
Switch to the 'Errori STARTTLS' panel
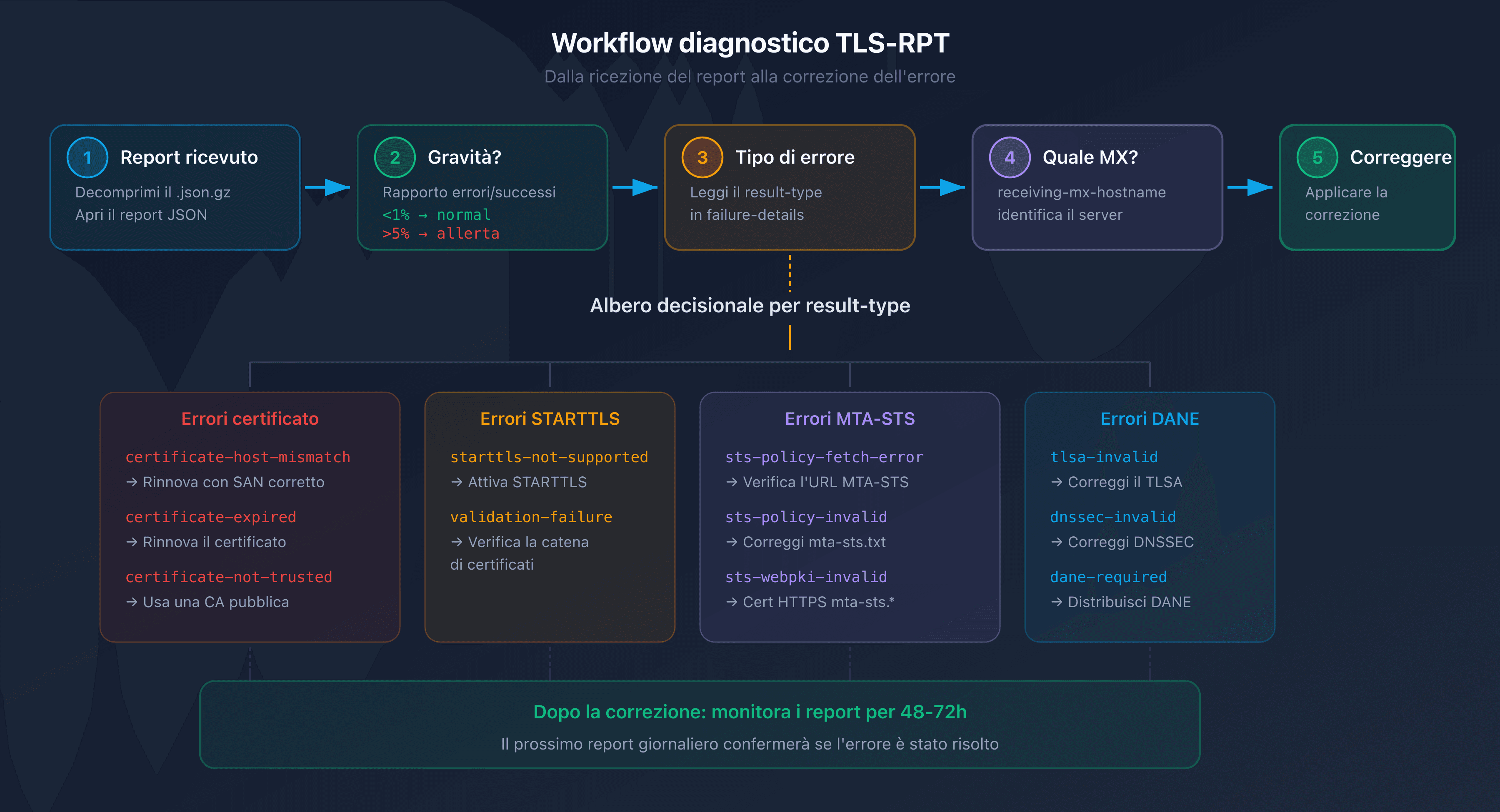pos(550,418)
